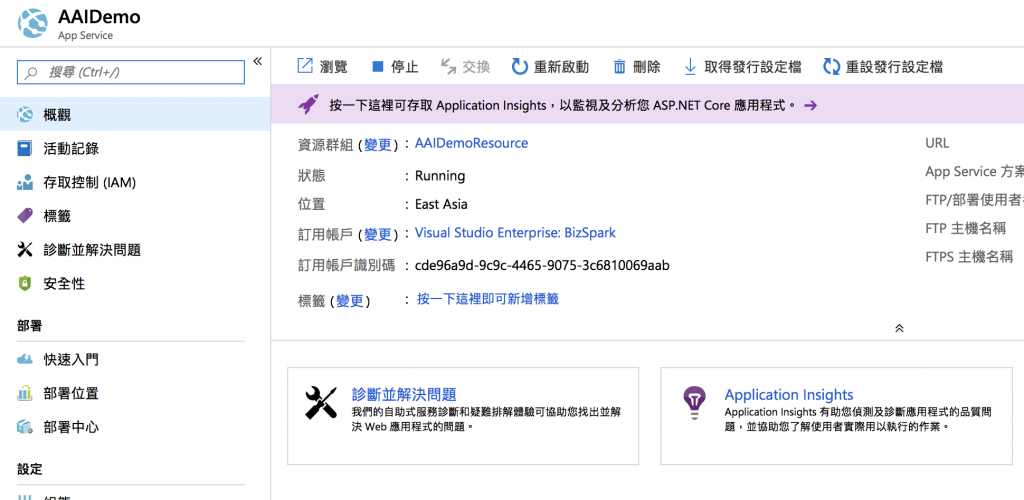
Task: Click the wrench and screwdriver card icon
Action: coord(321,402)
